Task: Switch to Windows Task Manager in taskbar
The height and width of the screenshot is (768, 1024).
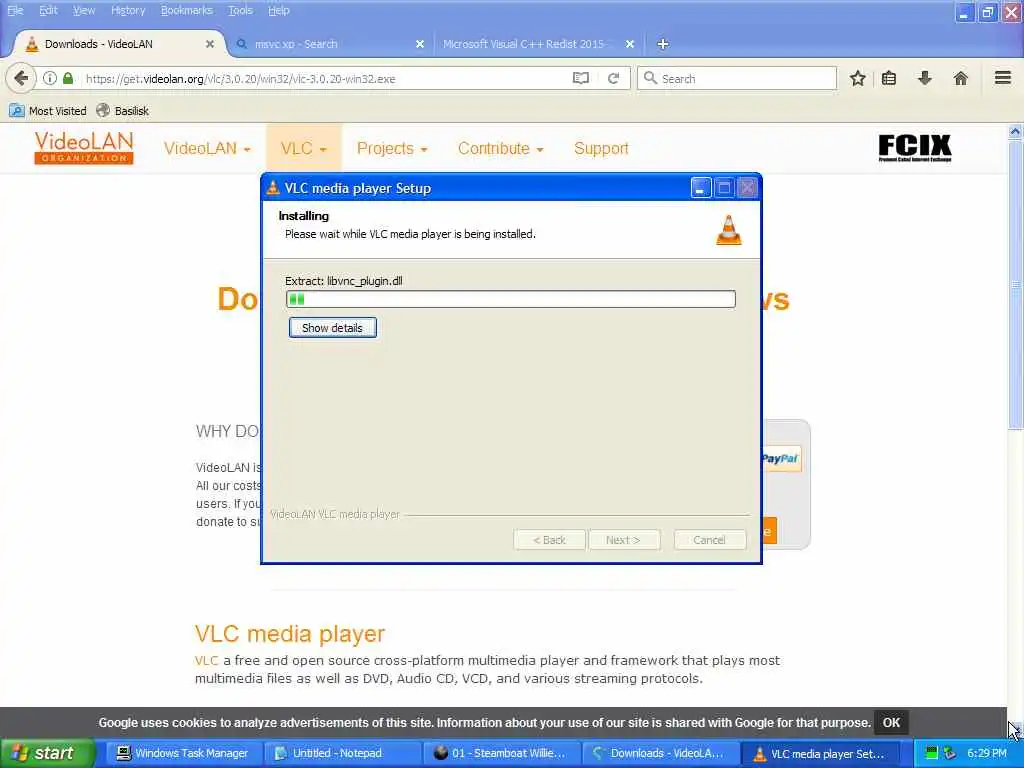Action: pos(184,753)
